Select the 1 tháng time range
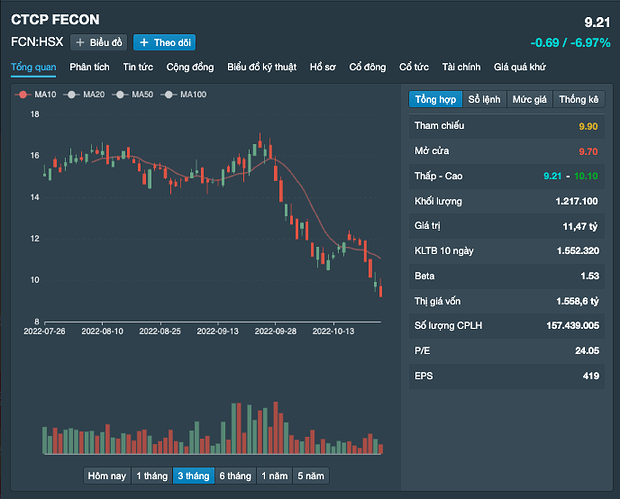 [x=151, y=476]
